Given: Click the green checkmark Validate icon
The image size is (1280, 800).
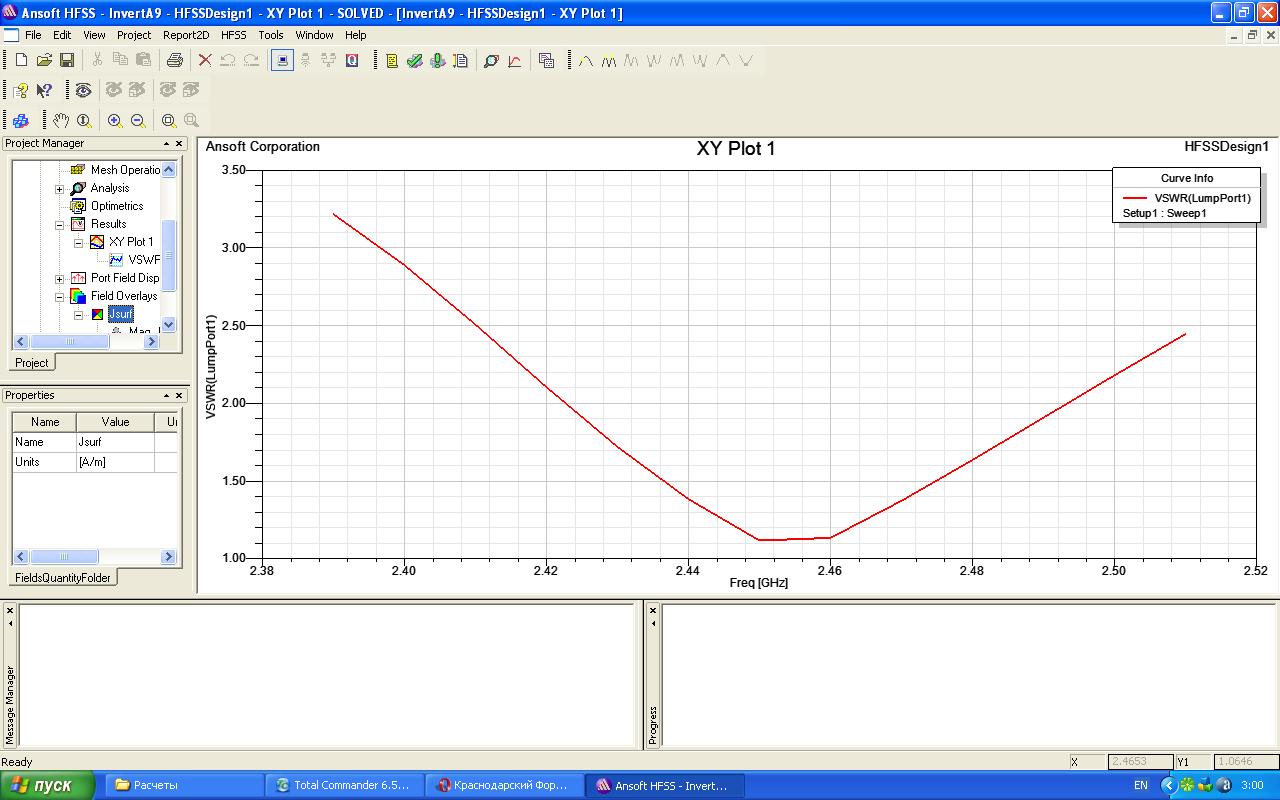Looking at the screenshot, I should coord(414,61).
